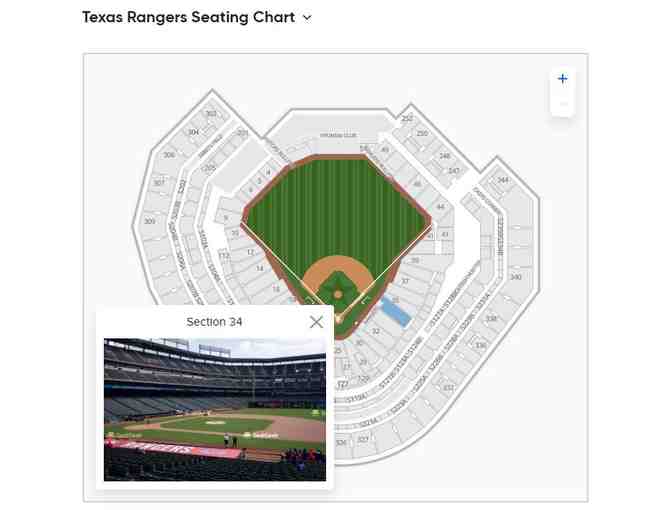Screen dimensions: 672x510
Task: Choose section 14 along the left baseline
Action: pos(260,268)
